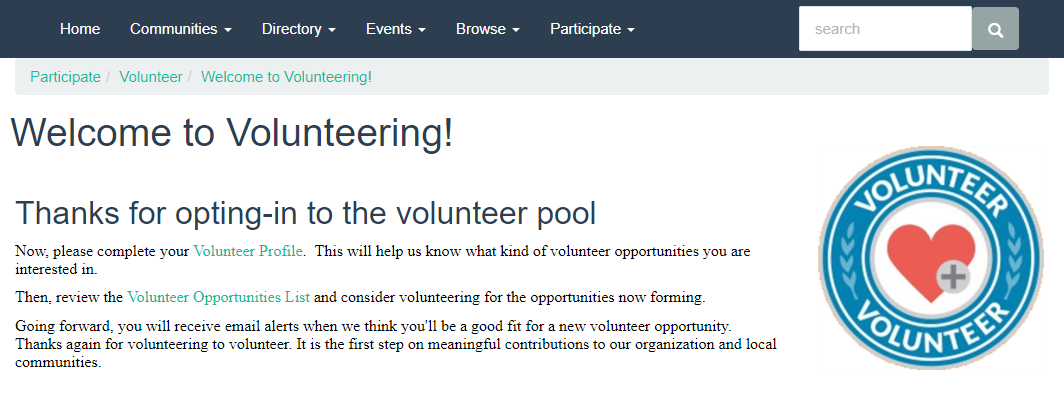
Task: Open the Events menu label
Action: (x=389, y=29)
